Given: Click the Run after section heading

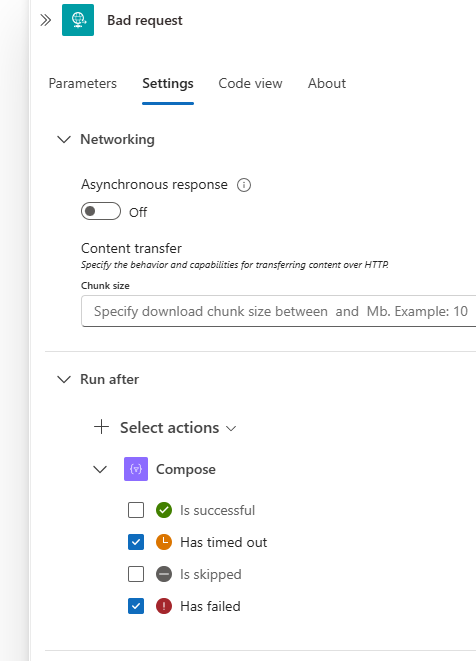Looking at the screenshot, I should click(x=110, y=379).
